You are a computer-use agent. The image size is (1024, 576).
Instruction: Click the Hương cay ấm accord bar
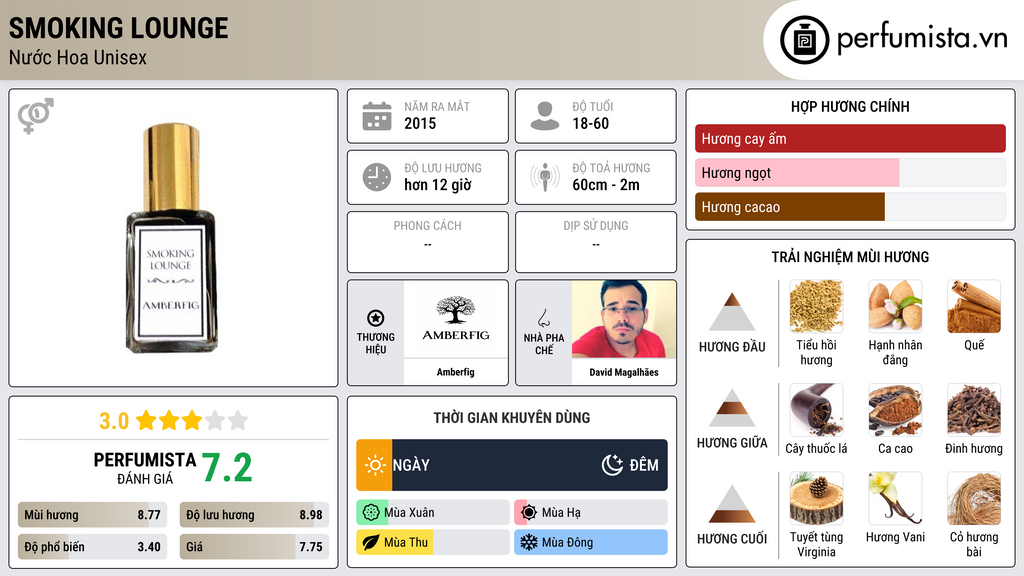tap(850, 138)
